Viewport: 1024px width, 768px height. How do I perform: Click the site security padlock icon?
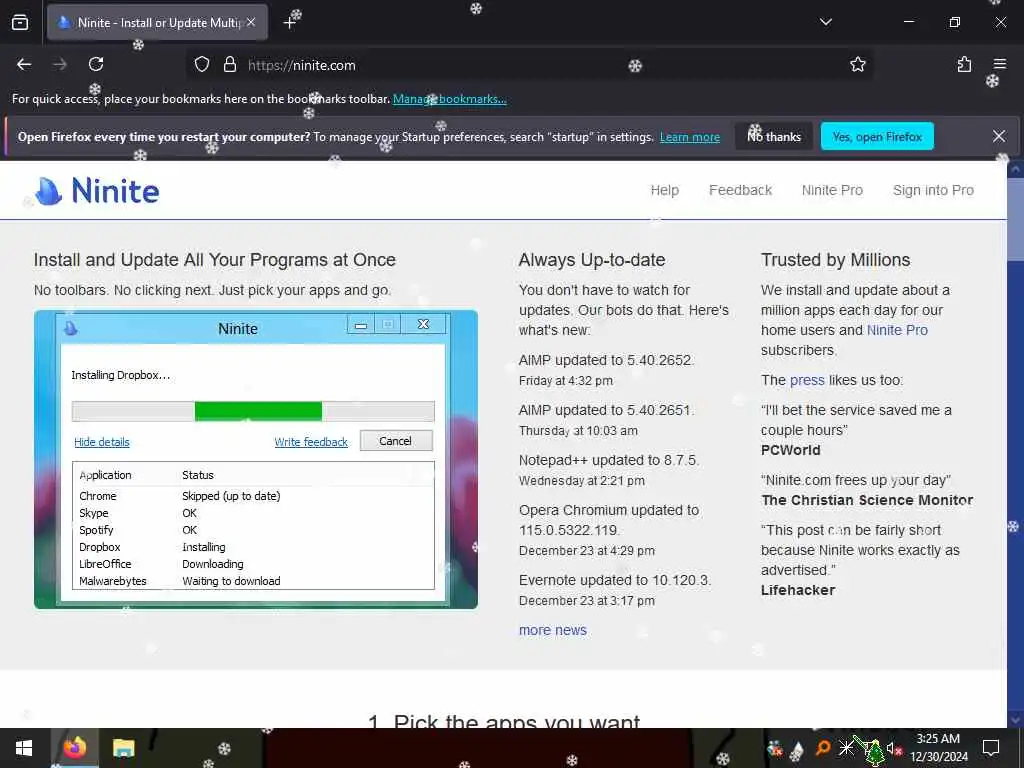pyautogui.click(x=230, y=65)
